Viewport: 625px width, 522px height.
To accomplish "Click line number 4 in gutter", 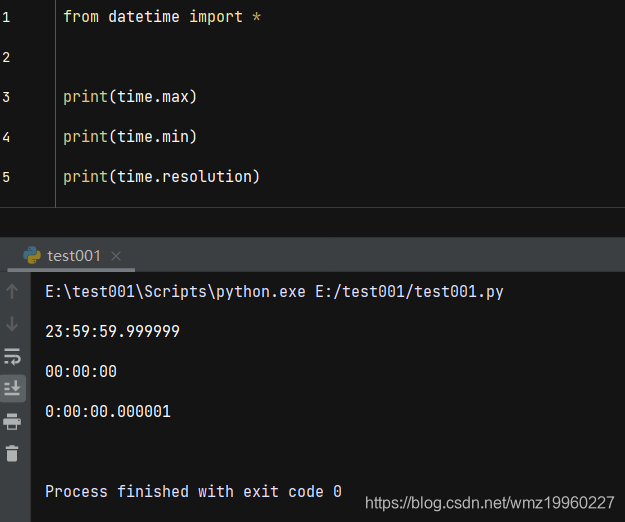I will [6, 137].
